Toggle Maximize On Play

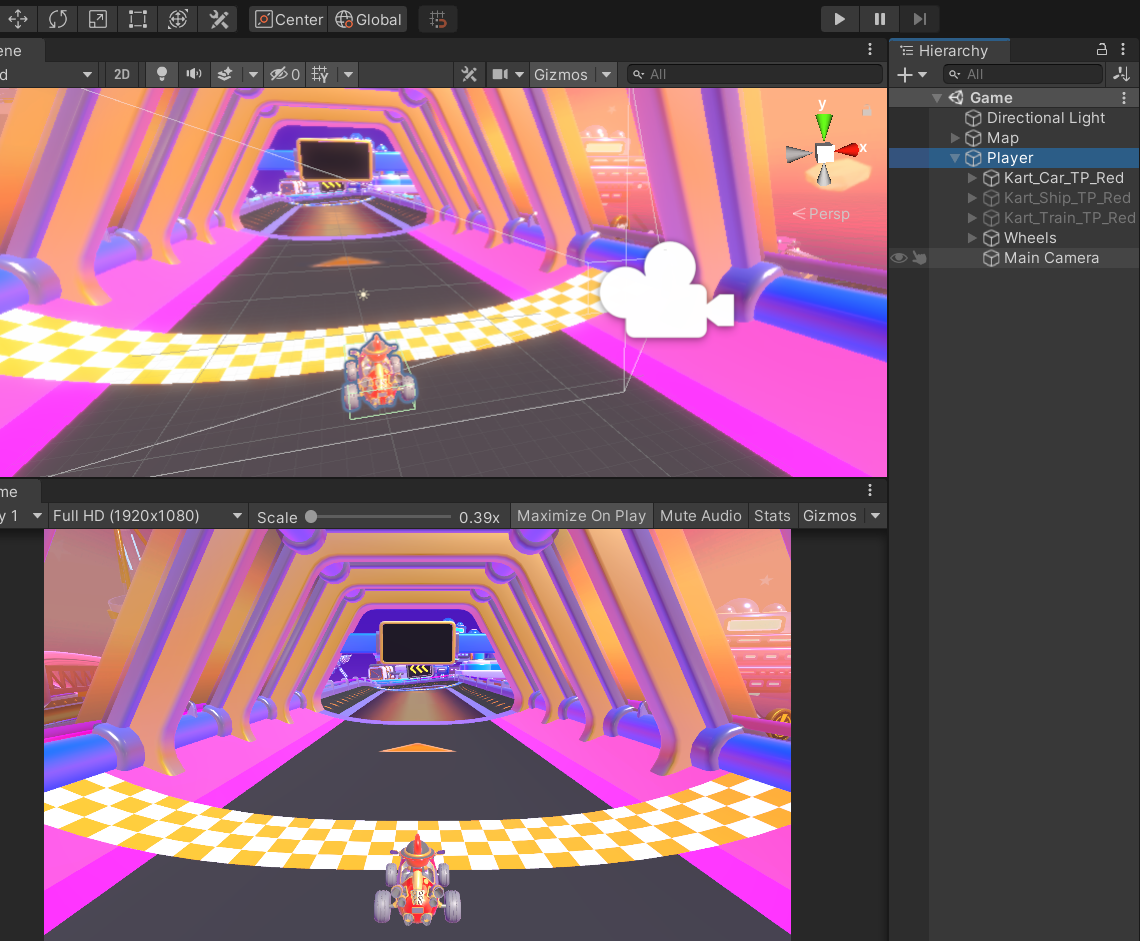pos(581,516)
